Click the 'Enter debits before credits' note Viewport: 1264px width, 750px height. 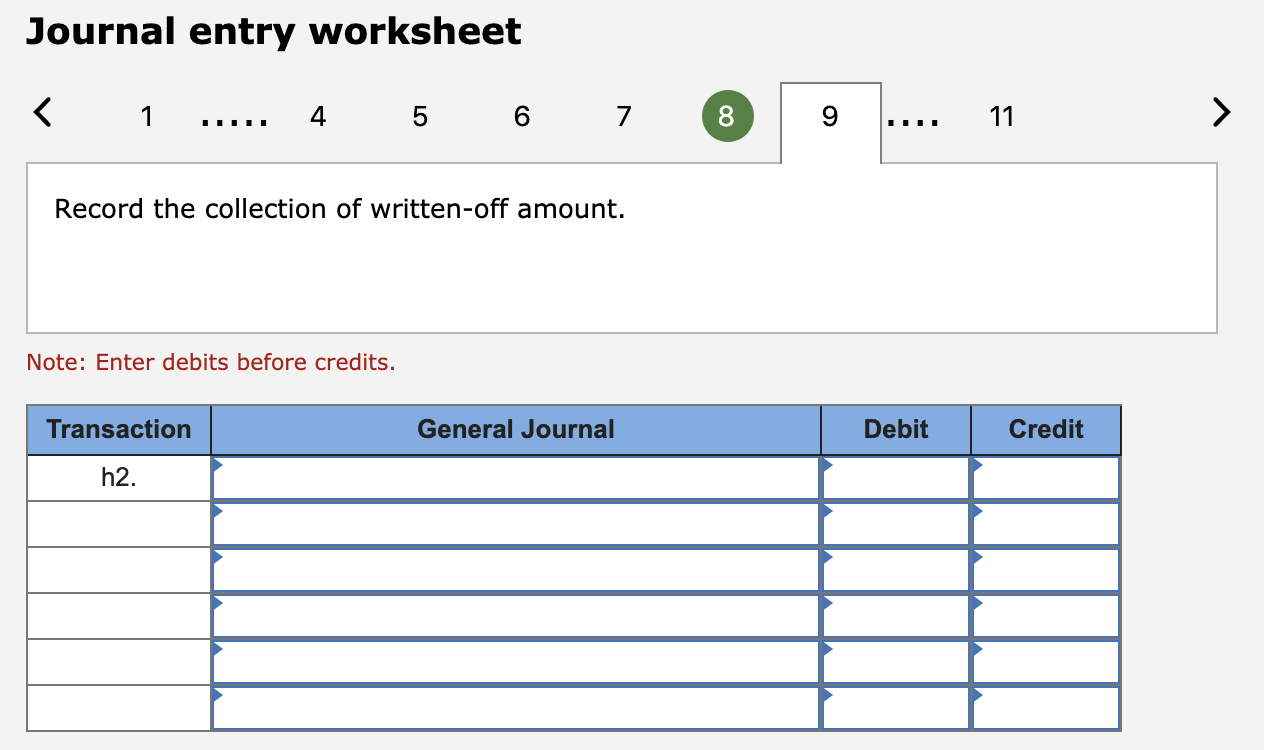click(x=211, y=362)
